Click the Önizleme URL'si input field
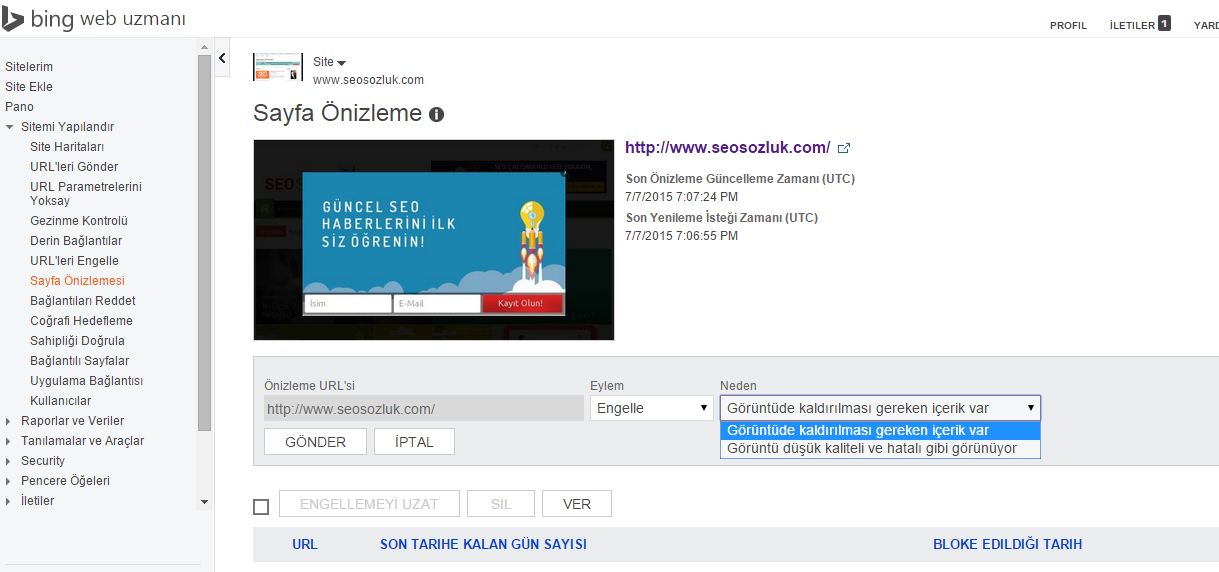Viewport: 1219px width, 572px height. (423, 408)
